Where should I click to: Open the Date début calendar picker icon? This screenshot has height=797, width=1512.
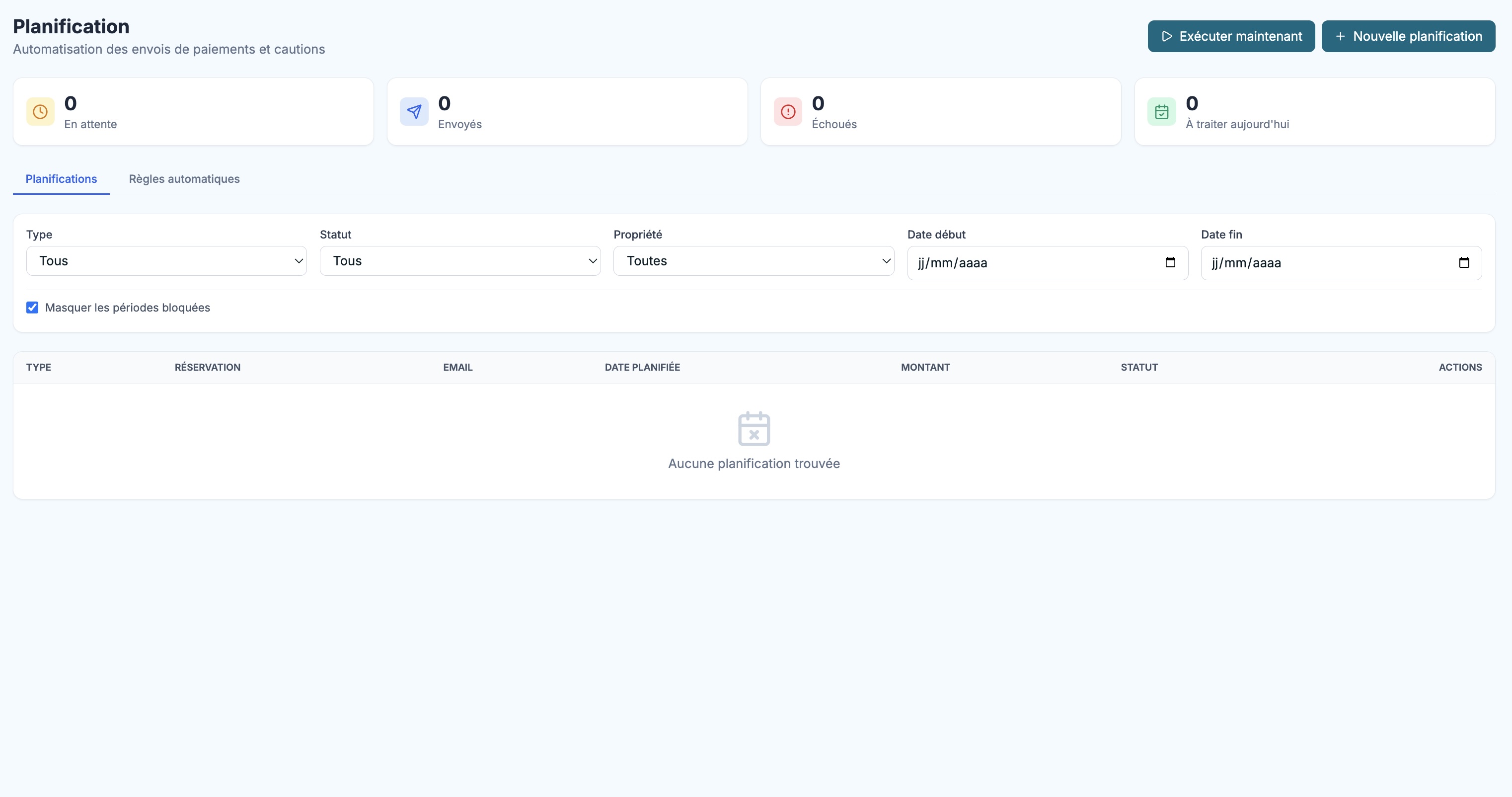[x=1170, y=262]
